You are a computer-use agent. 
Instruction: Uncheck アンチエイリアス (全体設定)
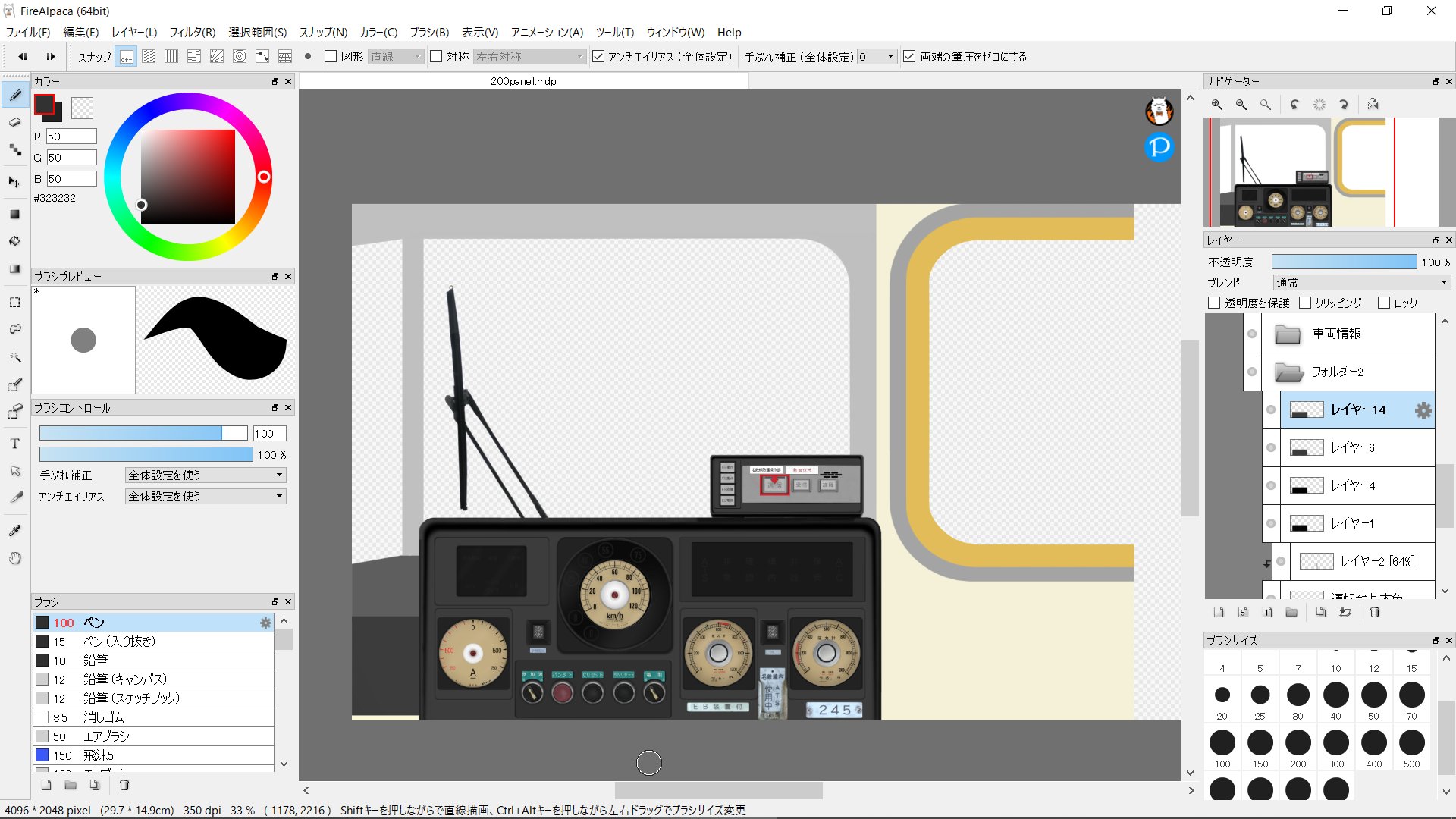tap(598, 57)
